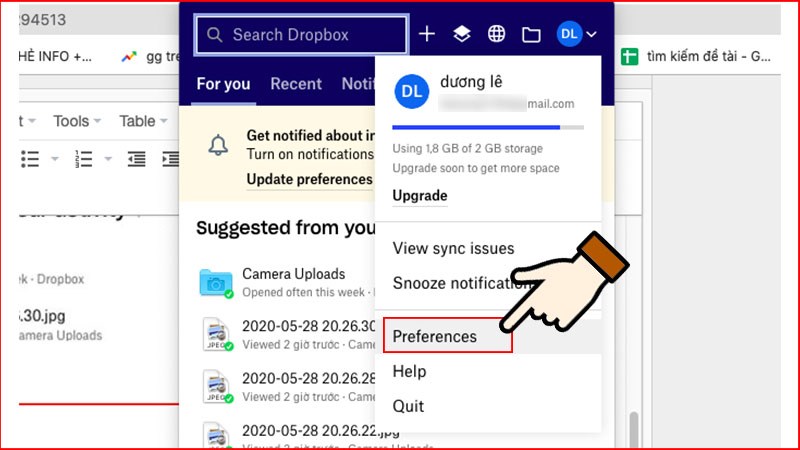Click the plus icon to create new
The height and width of the screenshot is (450, 800).
tap(427, 34)
